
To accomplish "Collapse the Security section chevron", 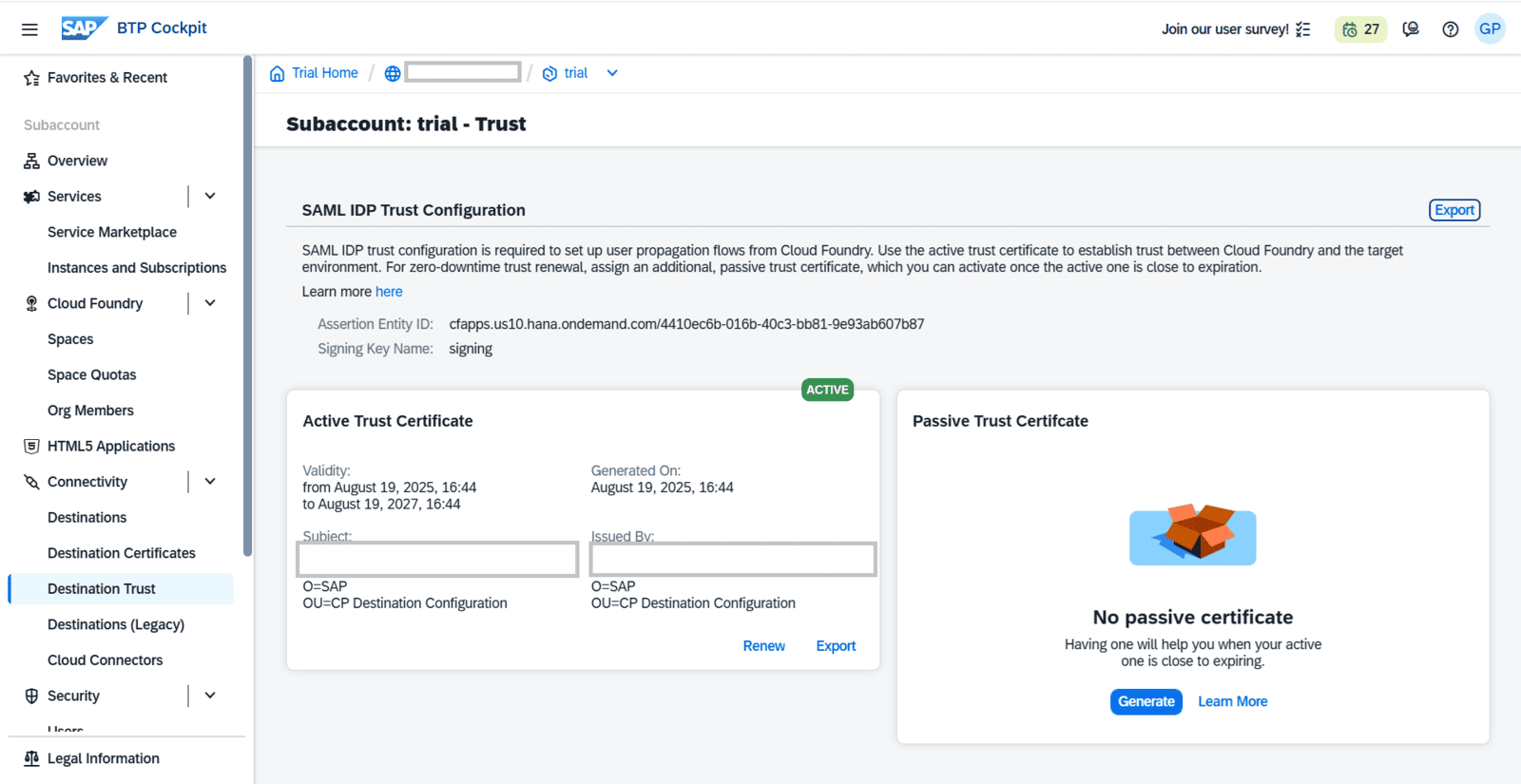I will pos(210,696).
